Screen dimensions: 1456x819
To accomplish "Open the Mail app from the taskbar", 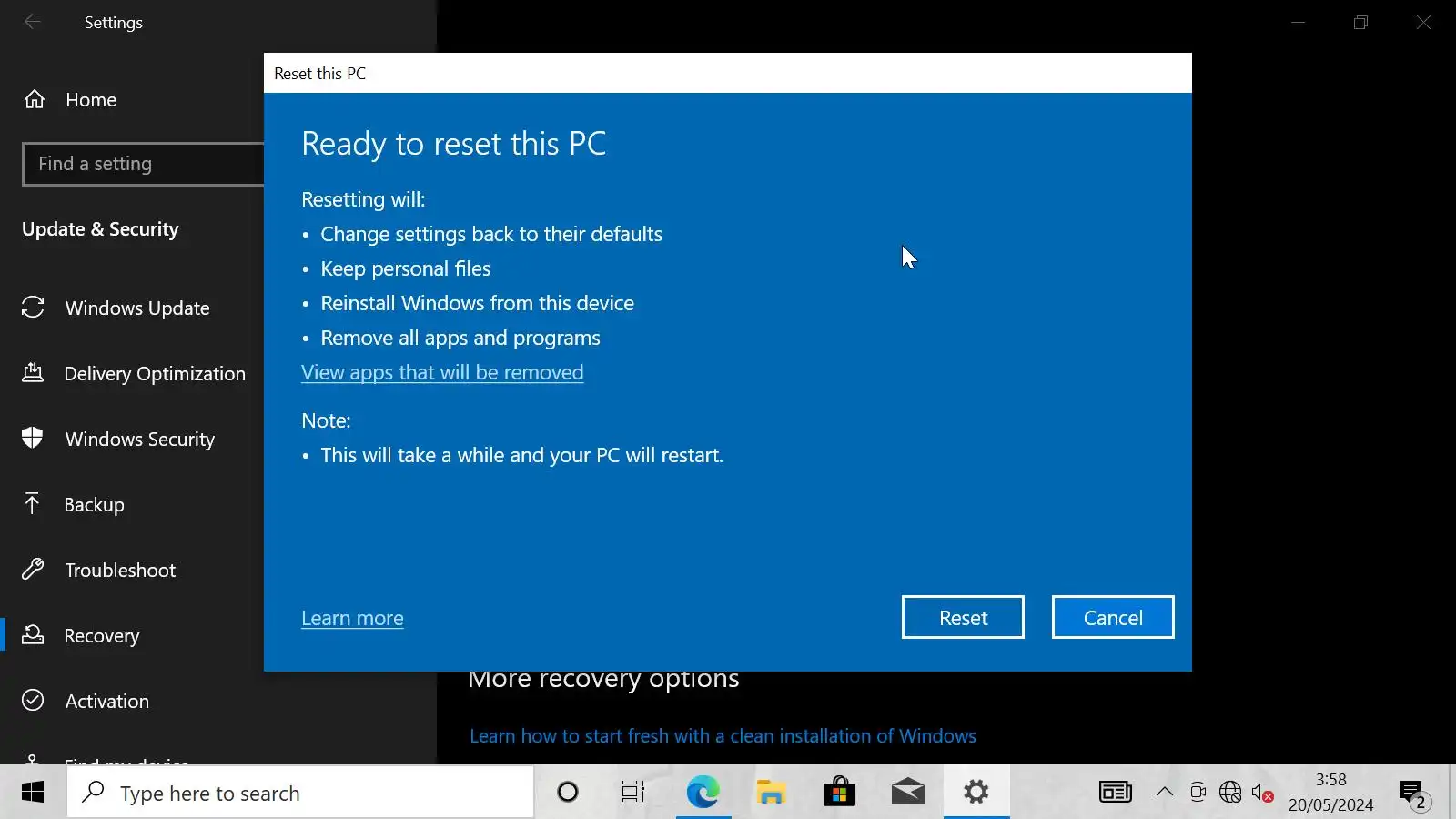I will 907,793.
